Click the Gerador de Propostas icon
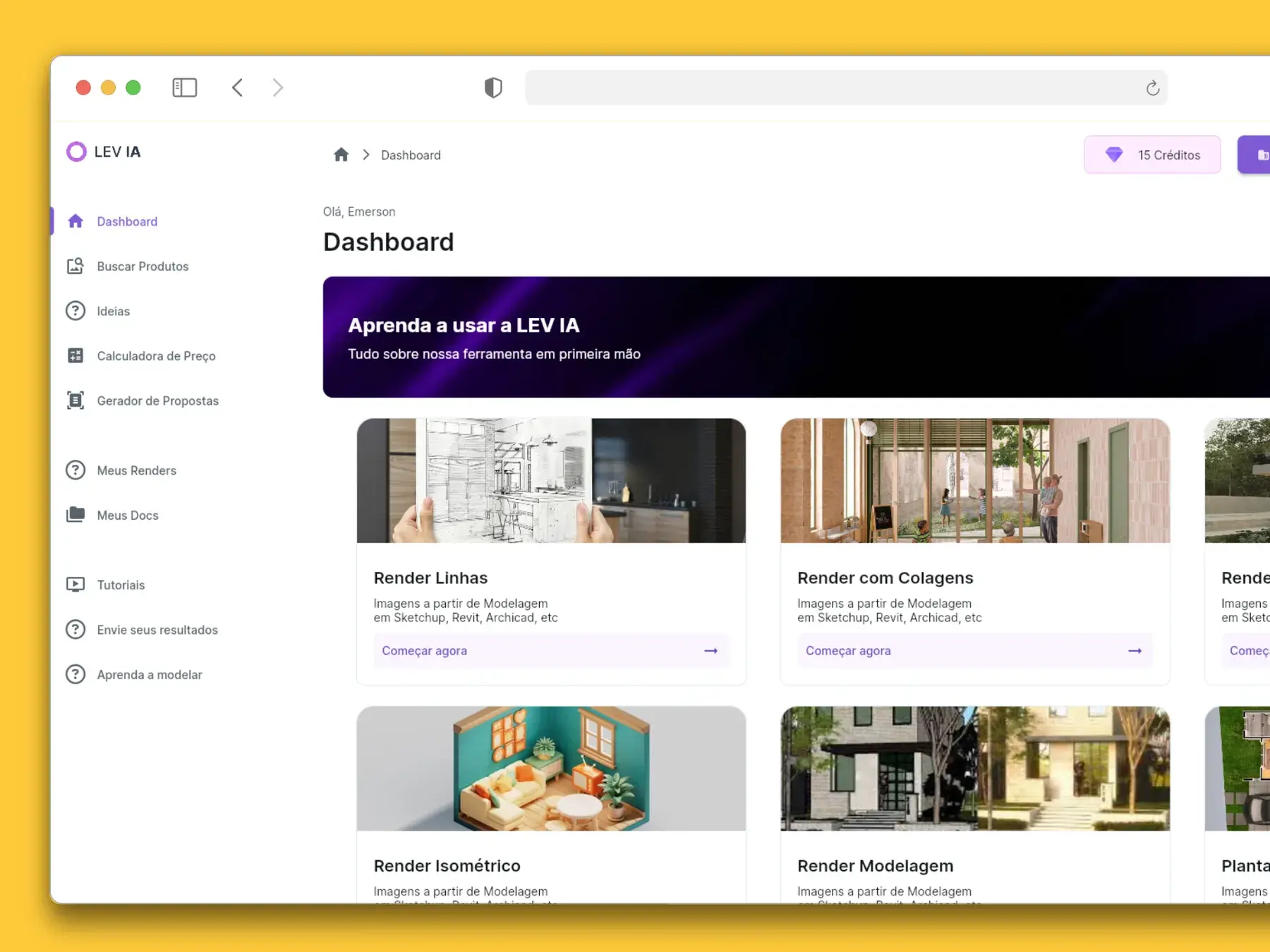The image size is (1270, 952). click(x=75, y=401)
